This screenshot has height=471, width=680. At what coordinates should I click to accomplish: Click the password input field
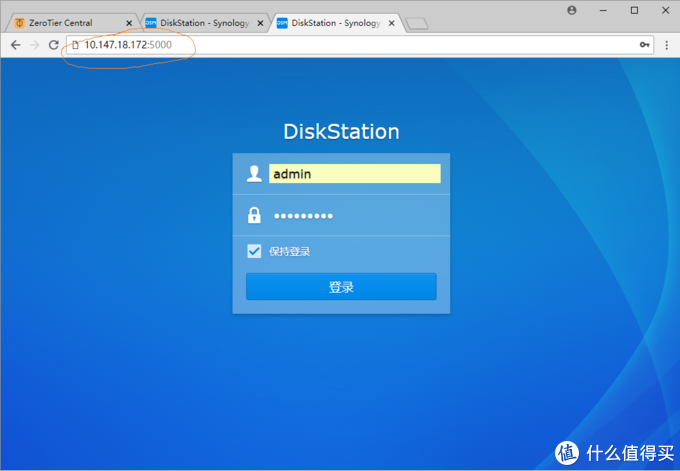click(354, 215)
